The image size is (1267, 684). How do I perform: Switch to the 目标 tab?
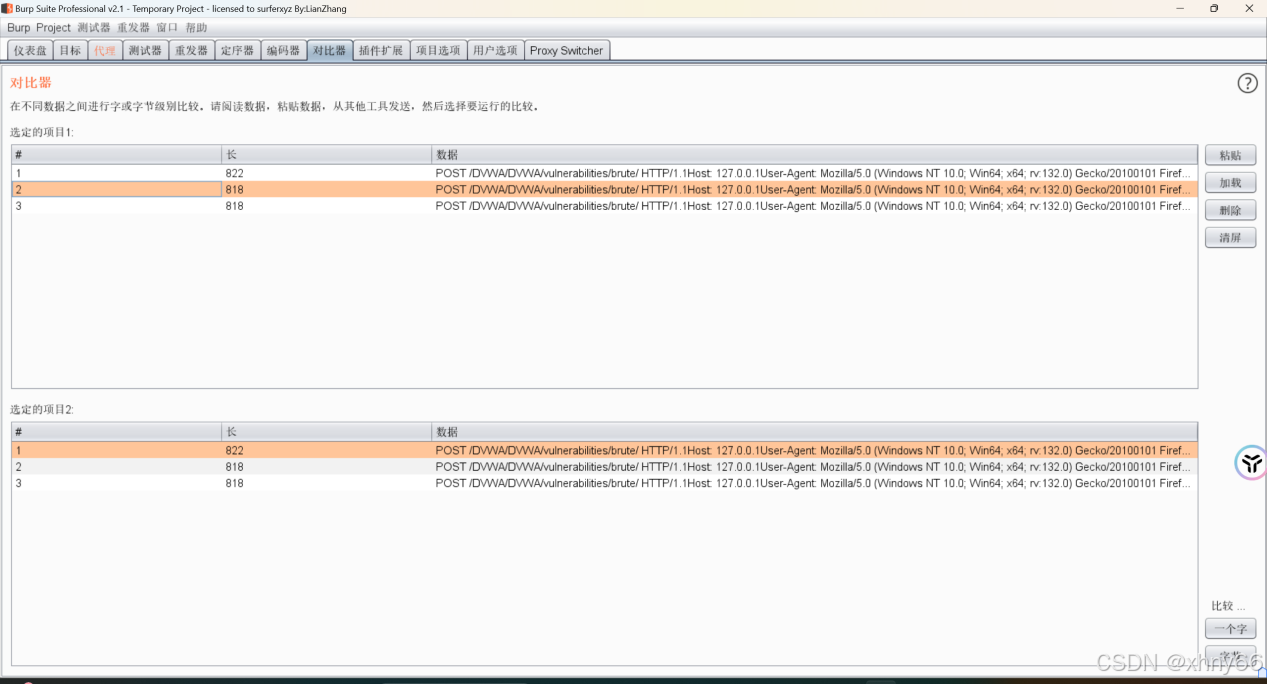click(x=70, y=50)
